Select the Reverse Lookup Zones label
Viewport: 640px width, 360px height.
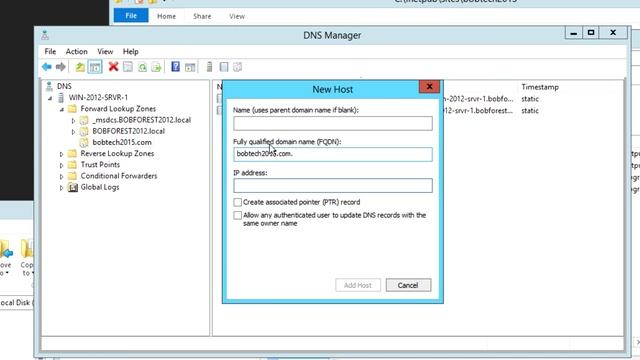(x=117, y=153)
